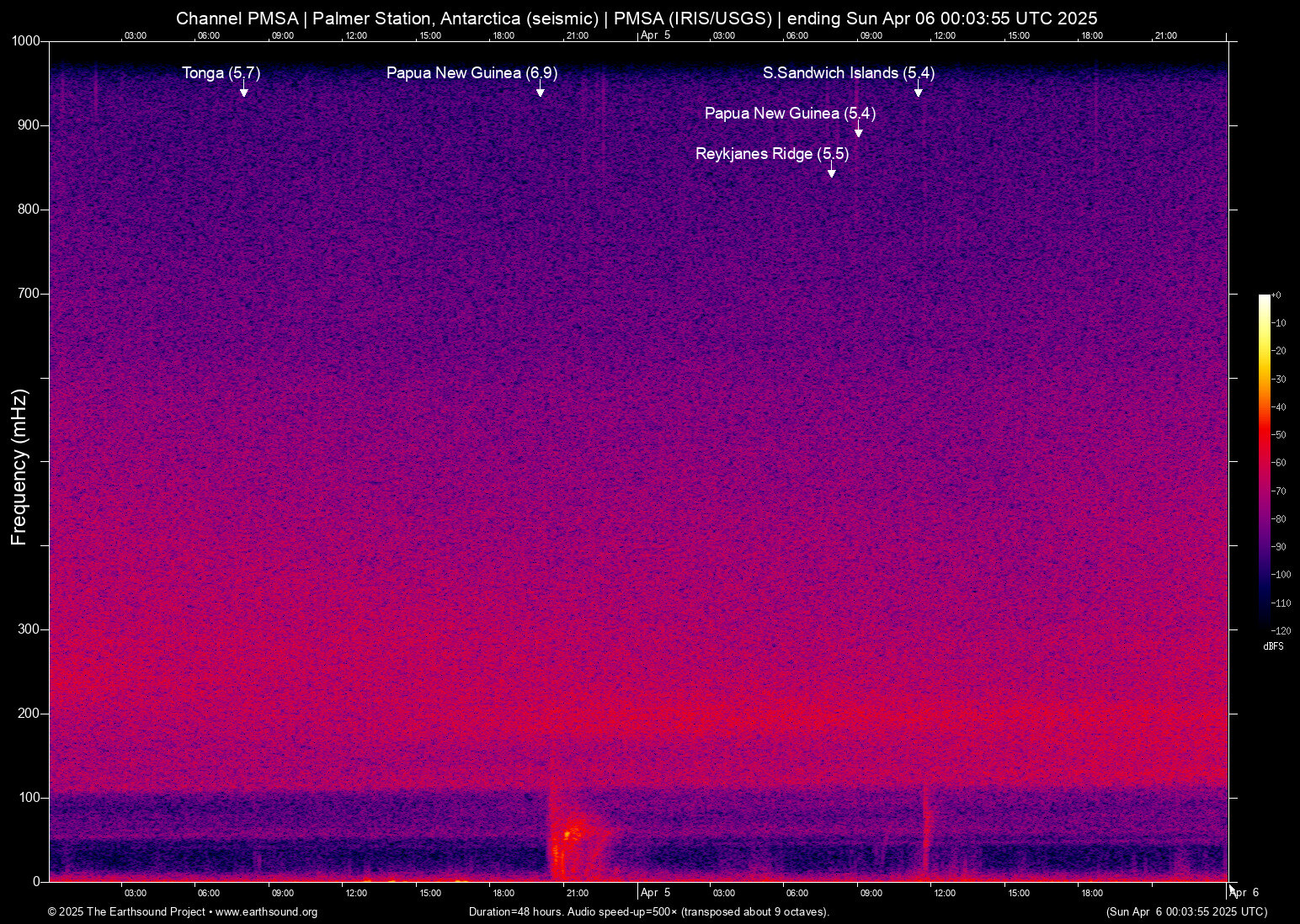Viewport: 1300px width, 924px height.
Task: Select the S.Sandwich Islands (5.4) label
Action: point(848,73)
